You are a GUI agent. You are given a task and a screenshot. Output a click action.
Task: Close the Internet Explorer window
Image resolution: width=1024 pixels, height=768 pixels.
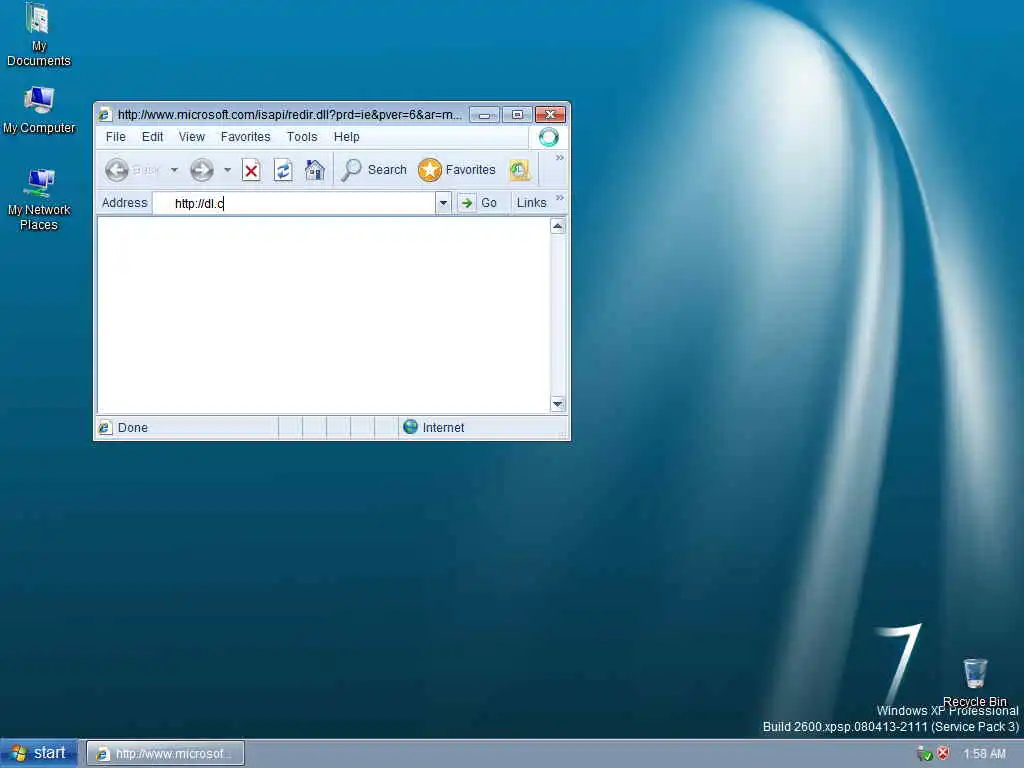pyautogui.click(x=551, y=115)
